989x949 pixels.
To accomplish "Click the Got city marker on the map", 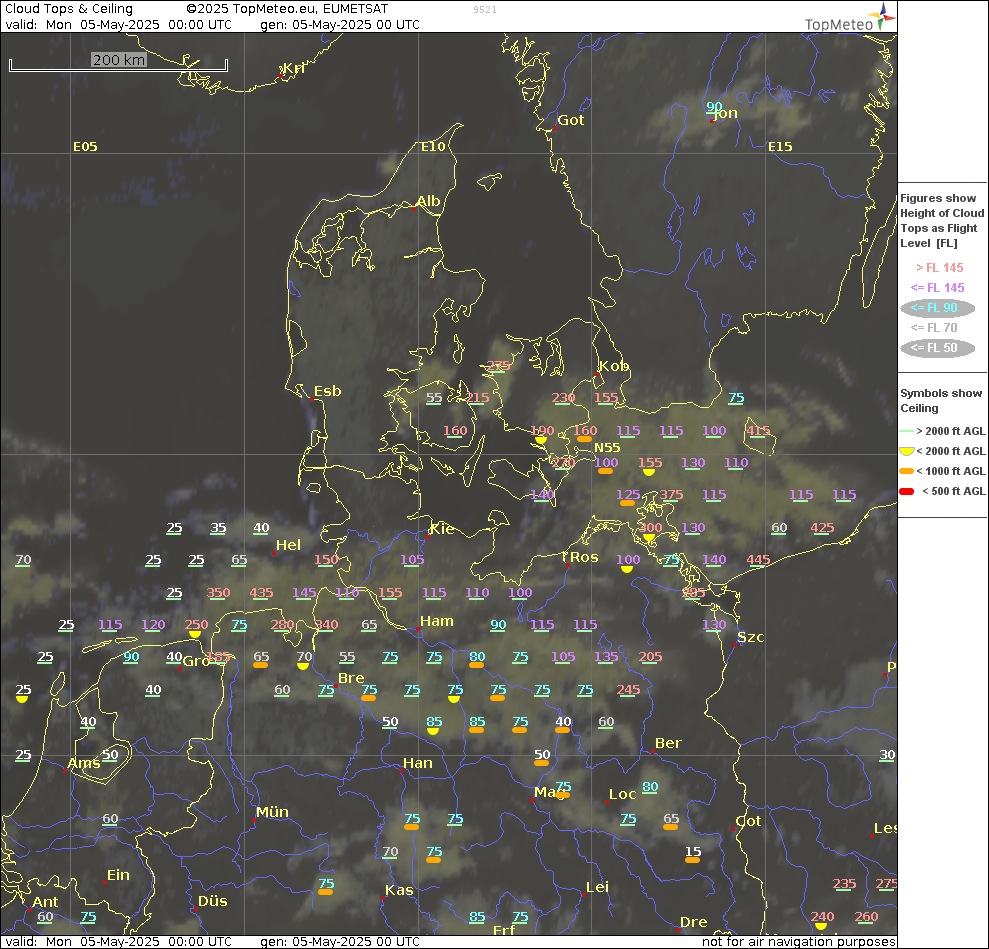I will [x=555, y=128].
